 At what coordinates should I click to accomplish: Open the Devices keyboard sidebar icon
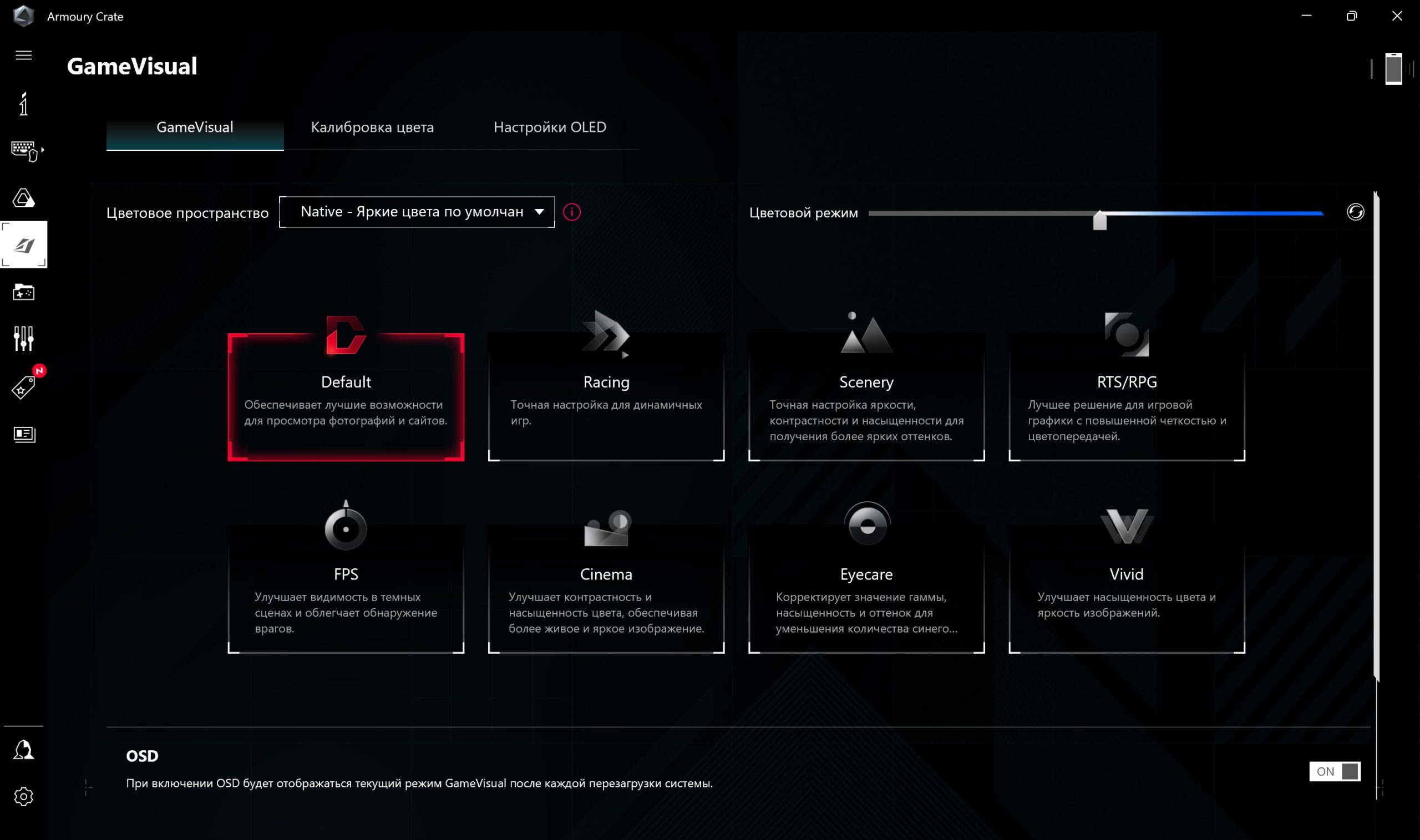point(24,151)
